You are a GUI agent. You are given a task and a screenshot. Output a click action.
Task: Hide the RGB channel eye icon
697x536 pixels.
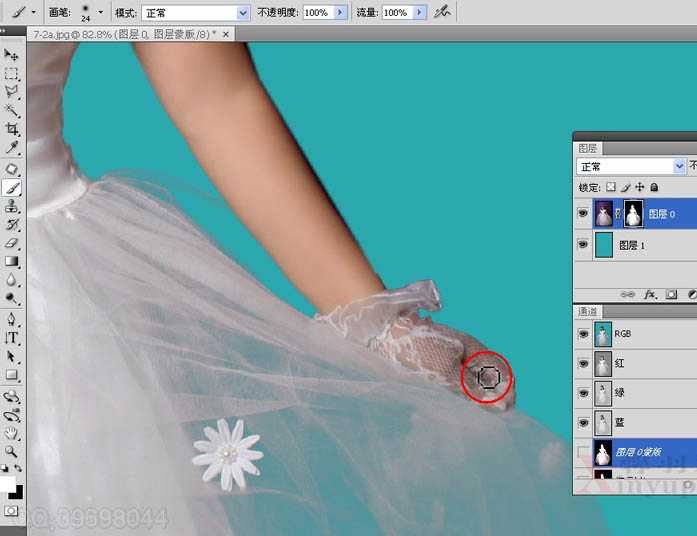point(583,335)
